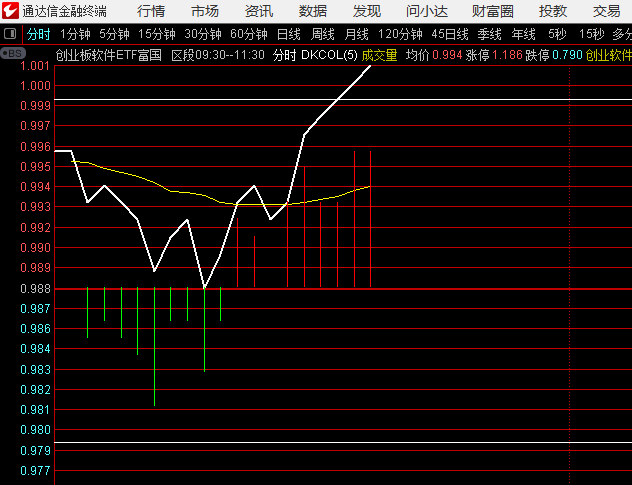Image resolution: width=632 pixels, height=485 pixels.
Task: Open the 投教 menu
Action: pyautogui.click(x=553, y=11)
